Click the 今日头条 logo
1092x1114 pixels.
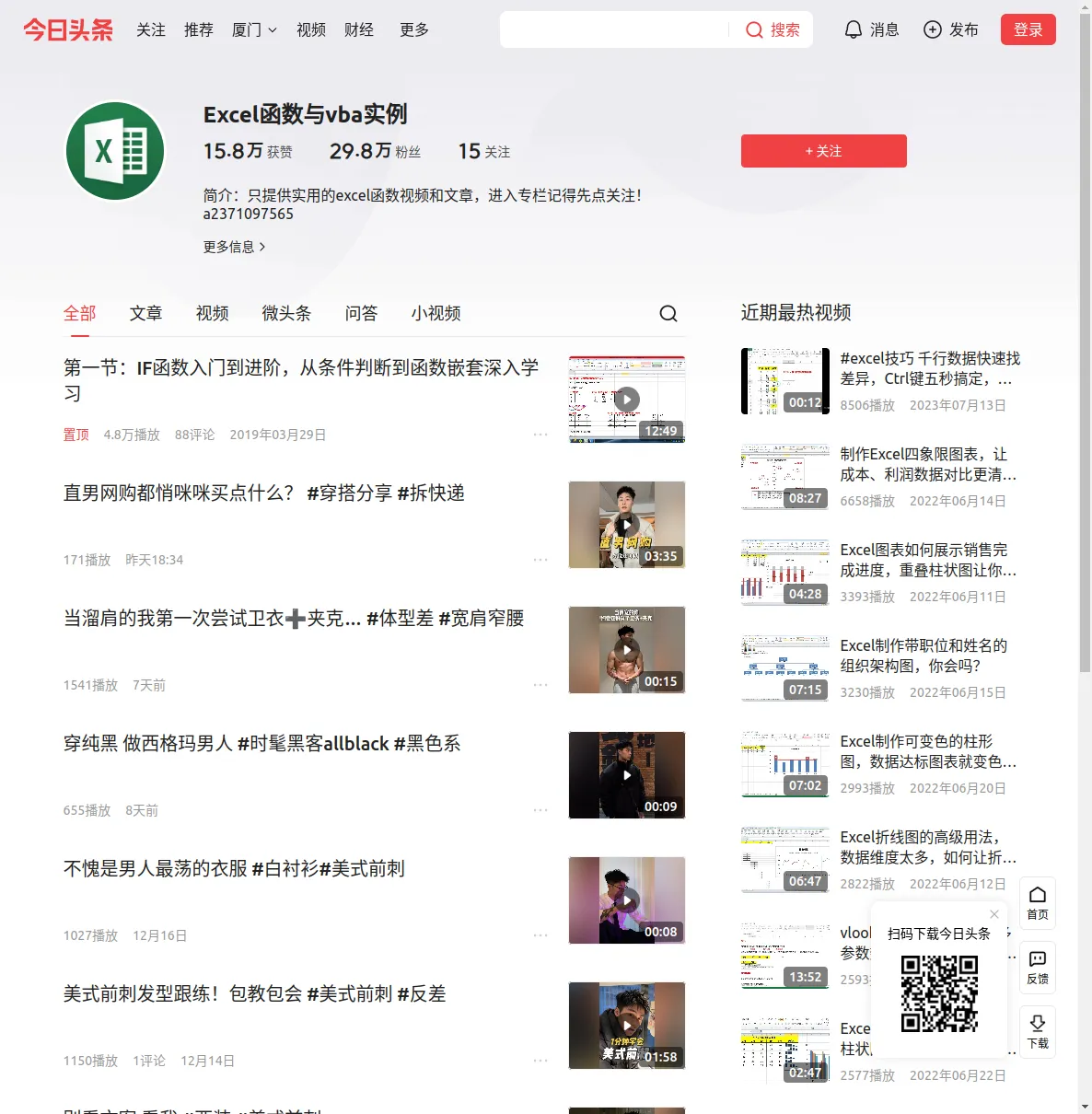68,29
